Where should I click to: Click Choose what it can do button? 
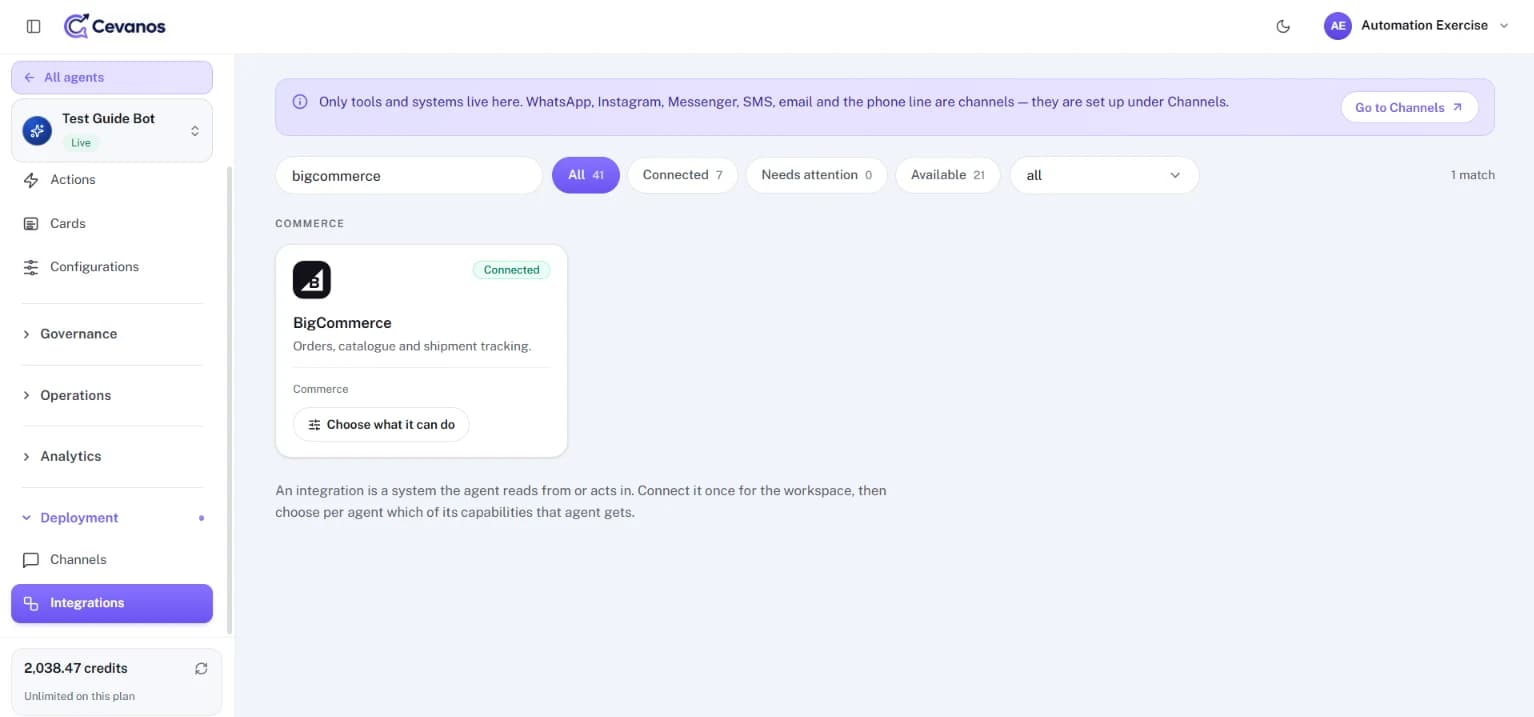381,425
